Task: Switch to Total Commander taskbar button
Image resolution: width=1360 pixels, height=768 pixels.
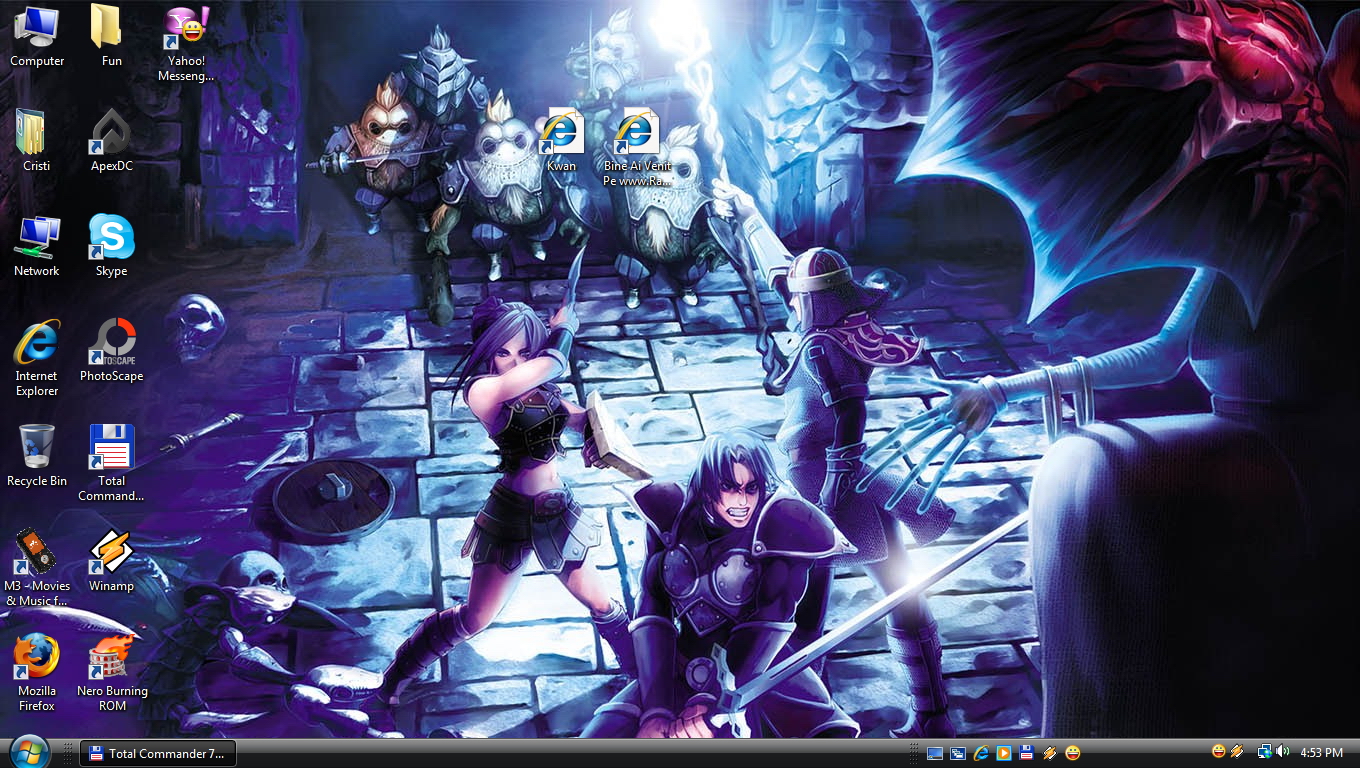Action: click(x=158, y=753)
